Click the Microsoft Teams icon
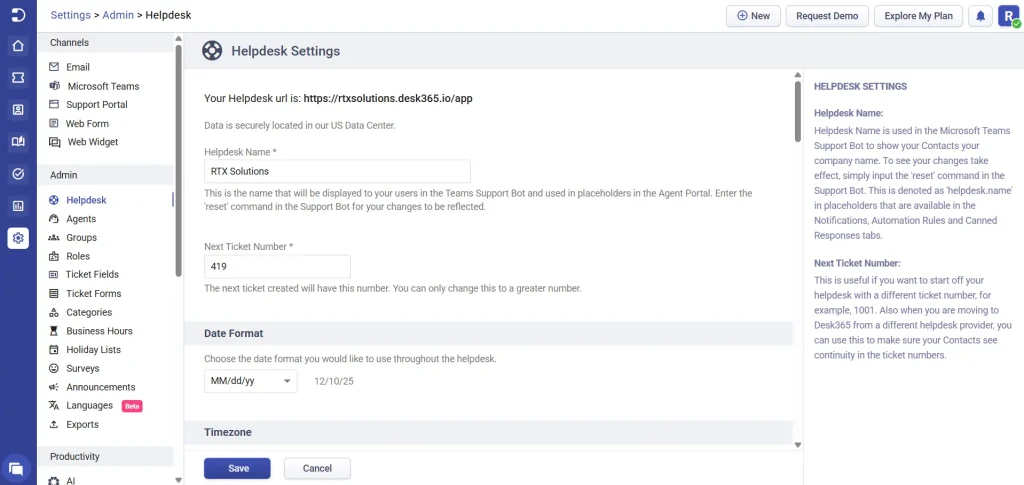This screenshot has width=1024, height=485. click(54, 86)
